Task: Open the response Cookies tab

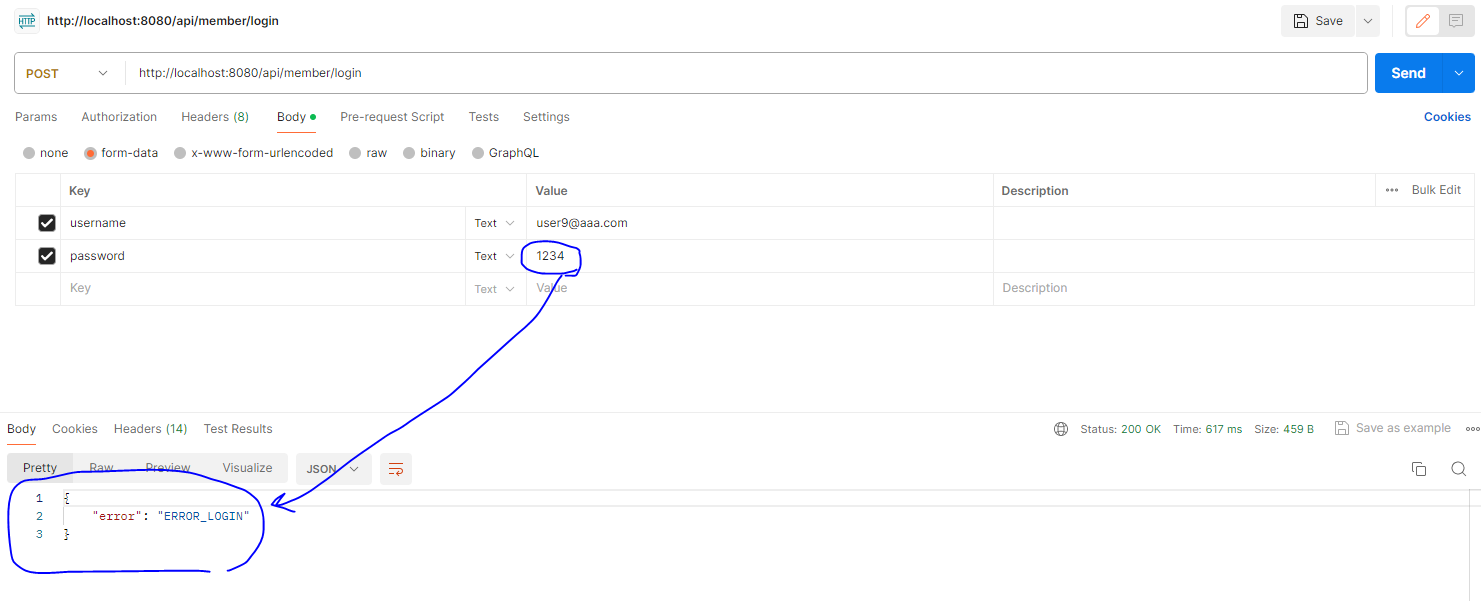Action: (x=75, y=429)
